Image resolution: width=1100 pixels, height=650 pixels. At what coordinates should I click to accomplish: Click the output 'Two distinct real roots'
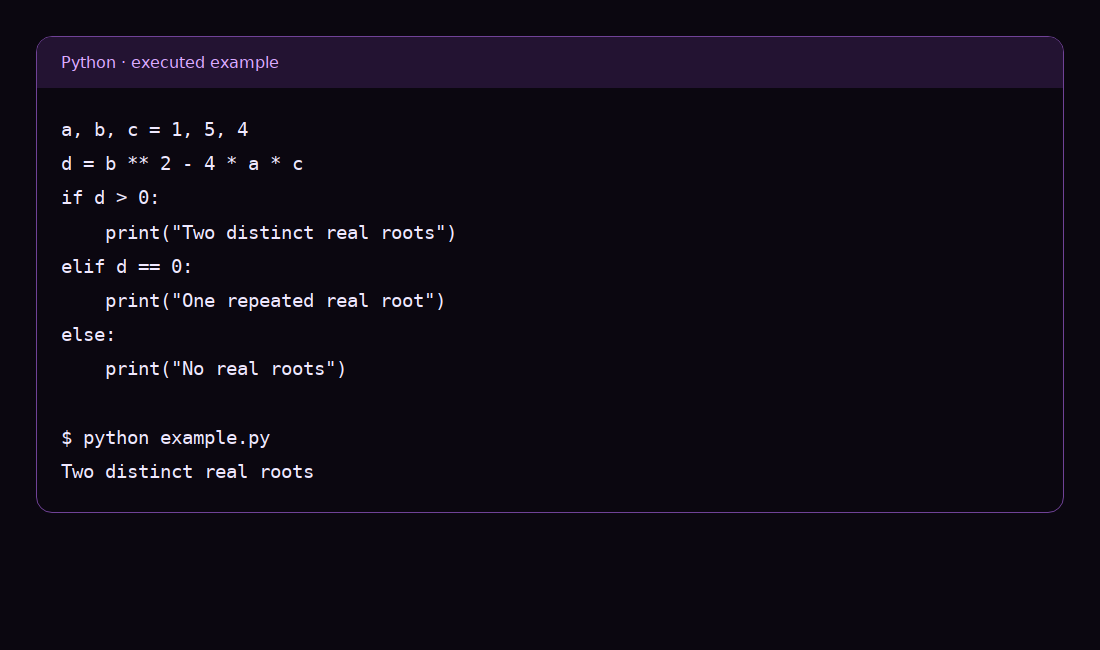[x=187, y=472]
